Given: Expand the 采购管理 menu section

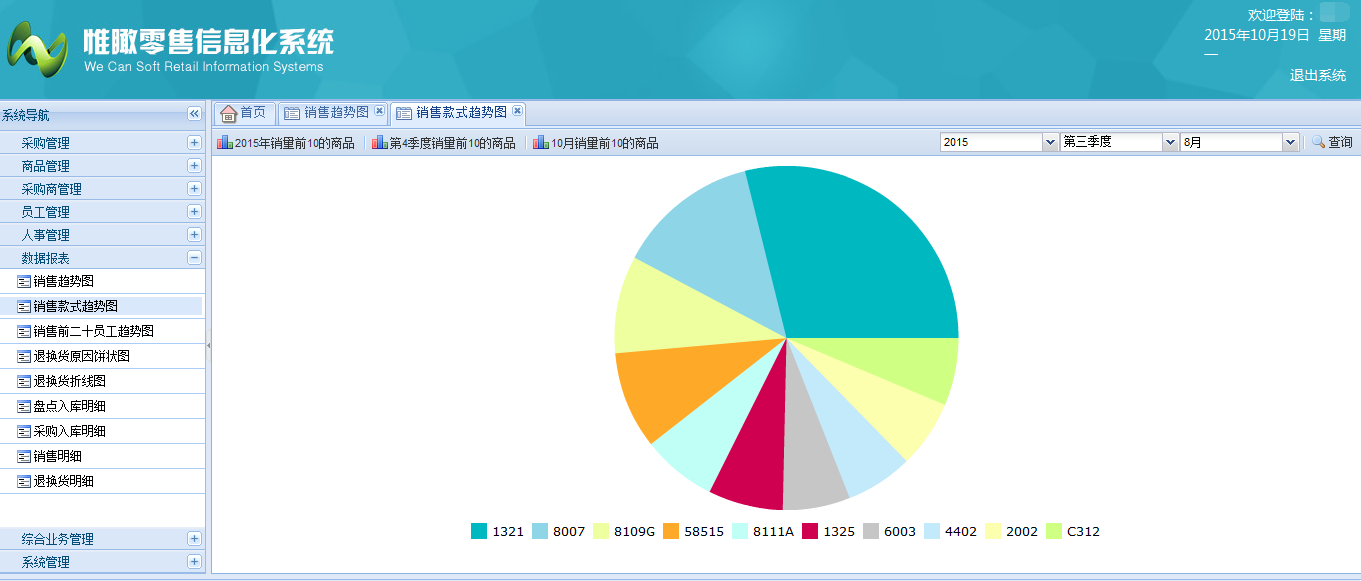Looking at the screenshot, I should point(194,143).
